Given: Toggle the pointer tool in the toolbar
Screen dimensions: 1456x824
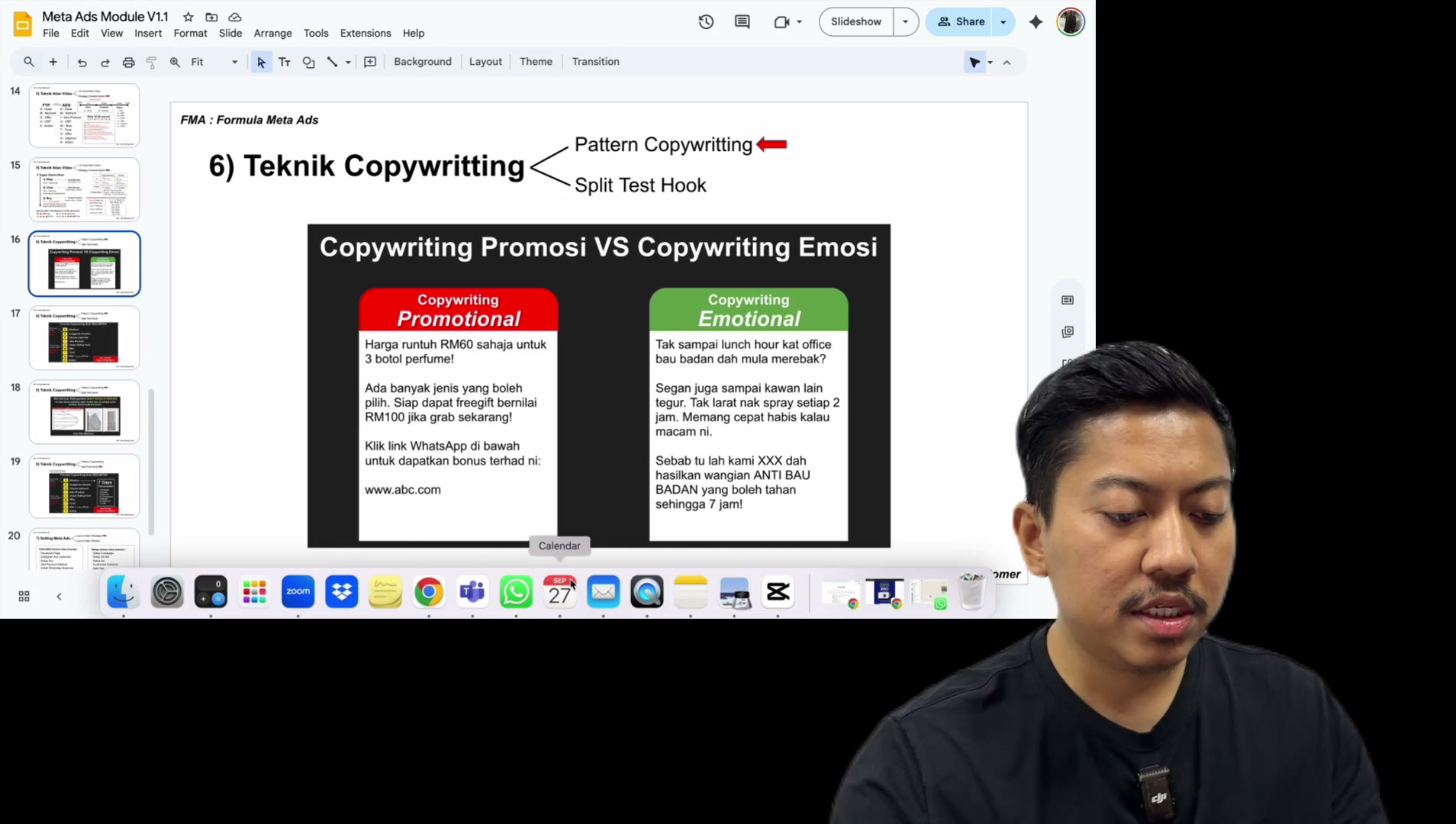Looking at the screenshot, I should (974, 62).
